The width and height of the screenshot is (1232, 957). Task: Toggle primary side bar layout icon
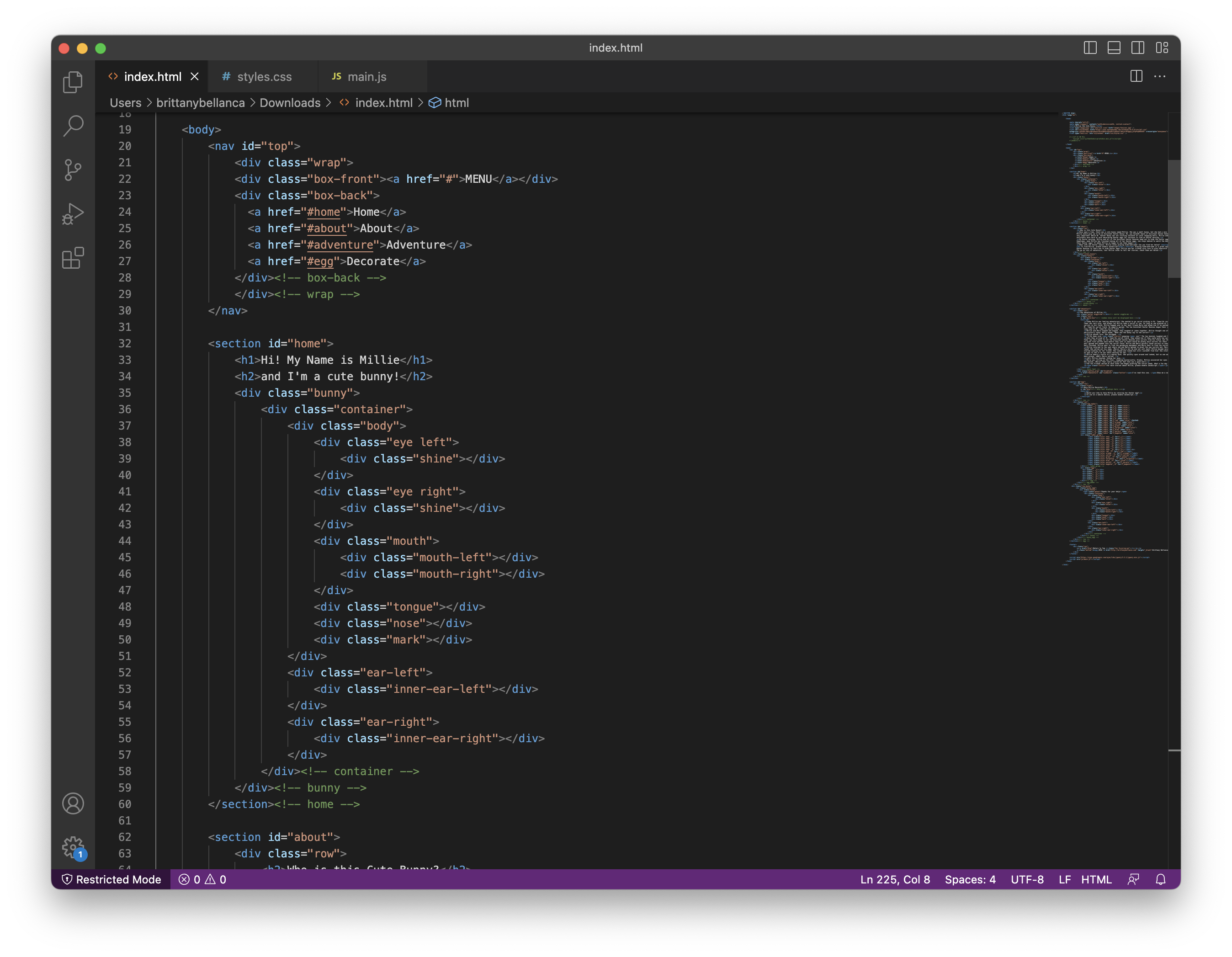[1090, 48]
